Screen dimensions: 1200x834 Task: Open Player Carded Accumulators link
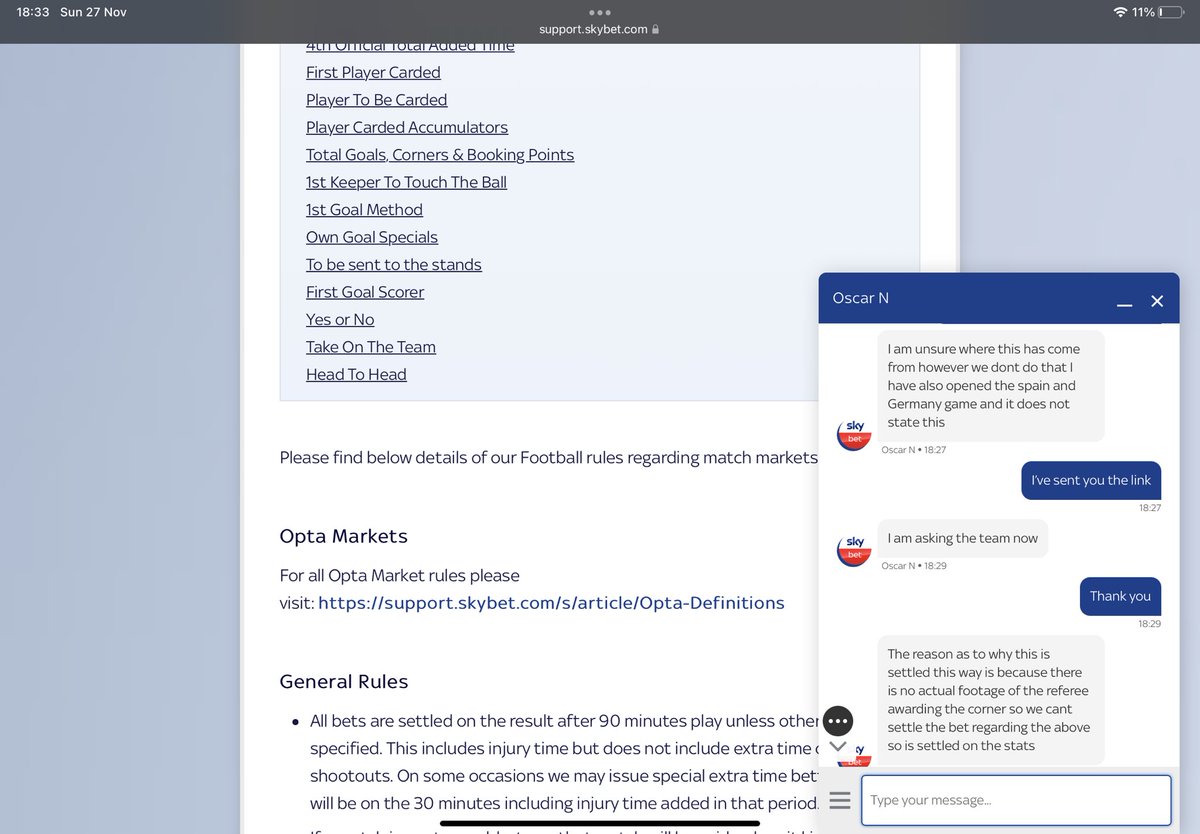pos(407,127)
